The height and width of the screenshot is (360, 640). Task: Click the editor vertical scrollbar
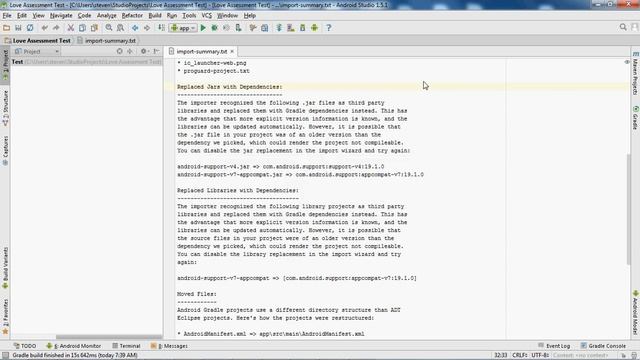pos(628,209)
